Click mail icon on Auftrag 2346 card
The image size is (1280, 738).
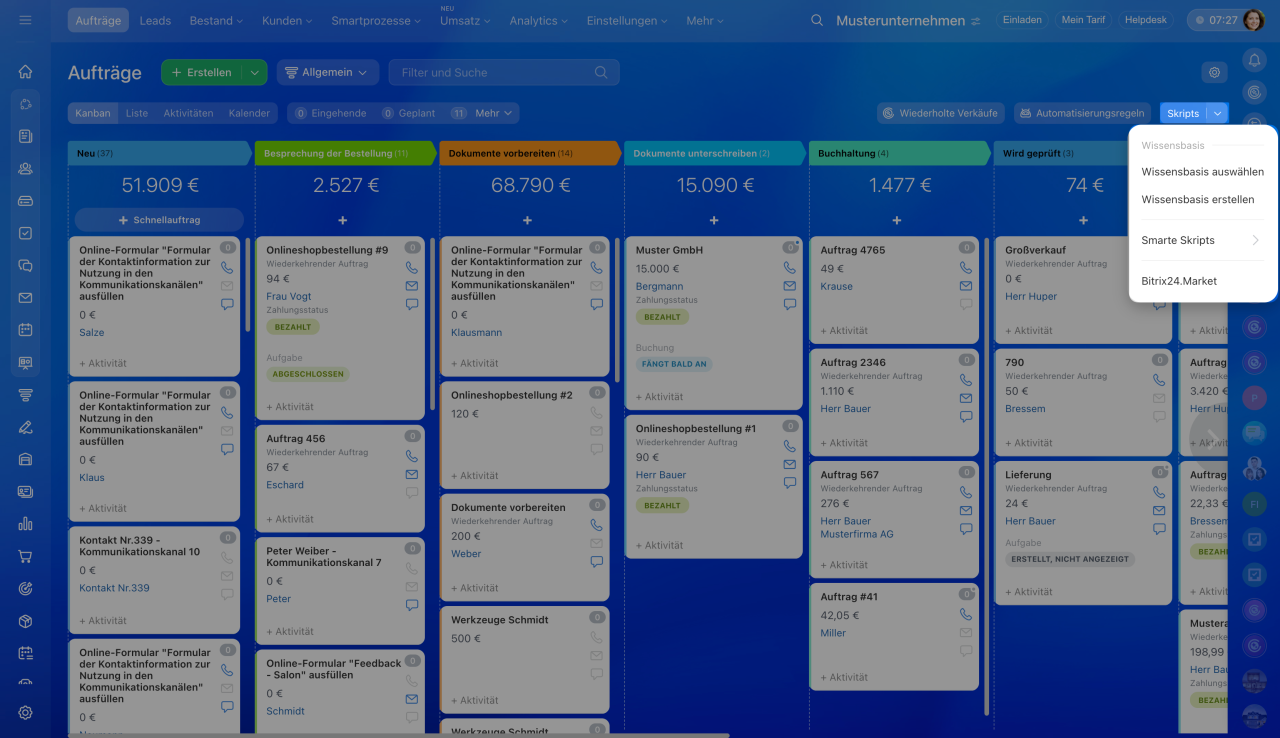(966, 398)
